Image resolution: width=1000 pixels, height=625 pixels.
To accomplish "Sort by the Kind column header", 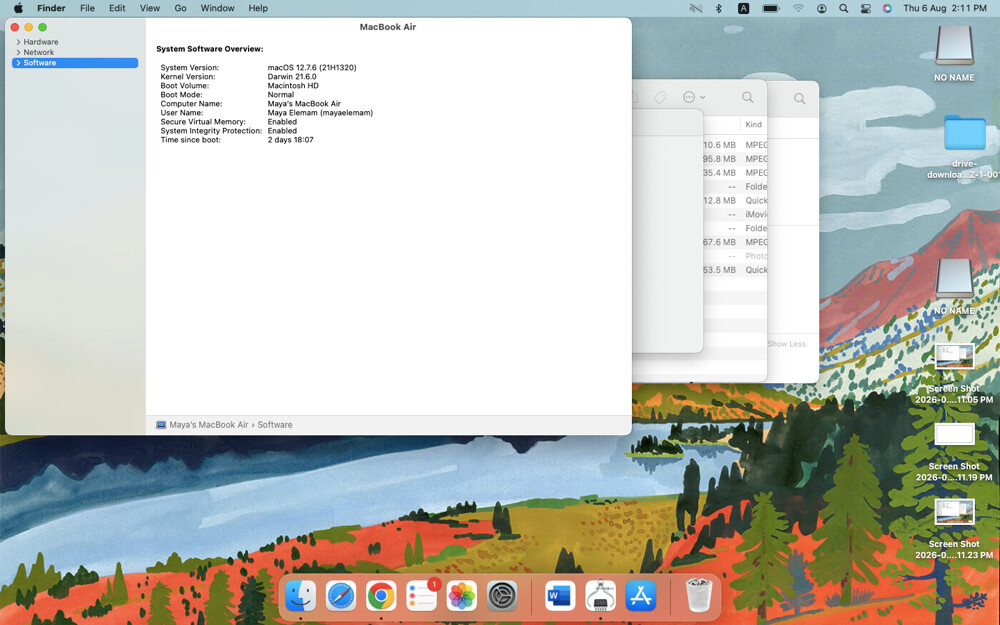I will click(x=754, y=124).
